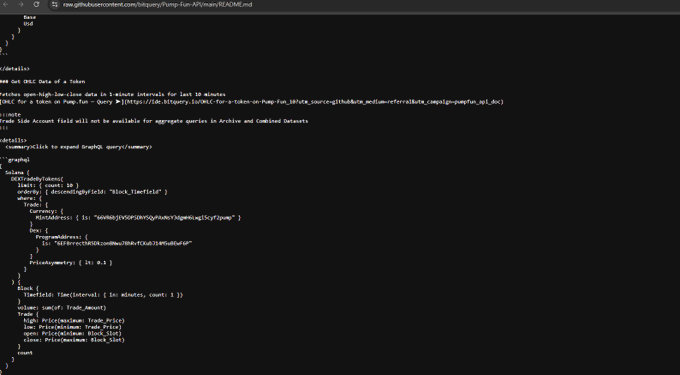Click the ide.bitquery.io OHLC query URL text
This screenshot has height=375, width=680.
(314, 102)
